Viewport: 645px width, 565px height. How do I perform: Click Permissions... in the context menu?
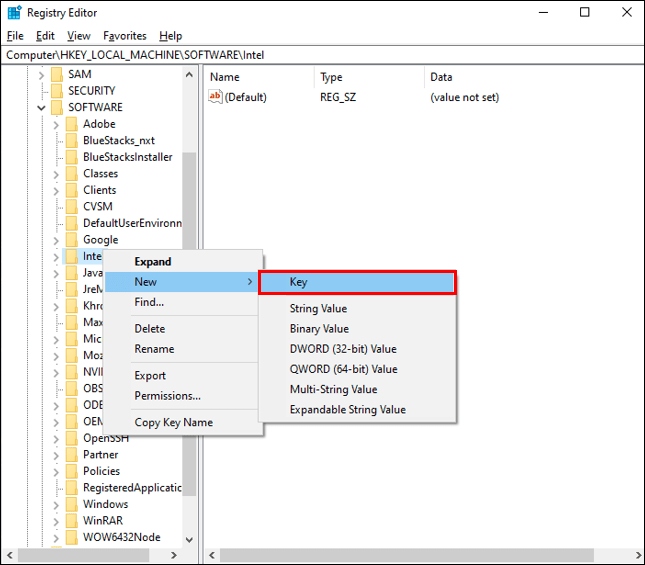click(x=183, y=396)
